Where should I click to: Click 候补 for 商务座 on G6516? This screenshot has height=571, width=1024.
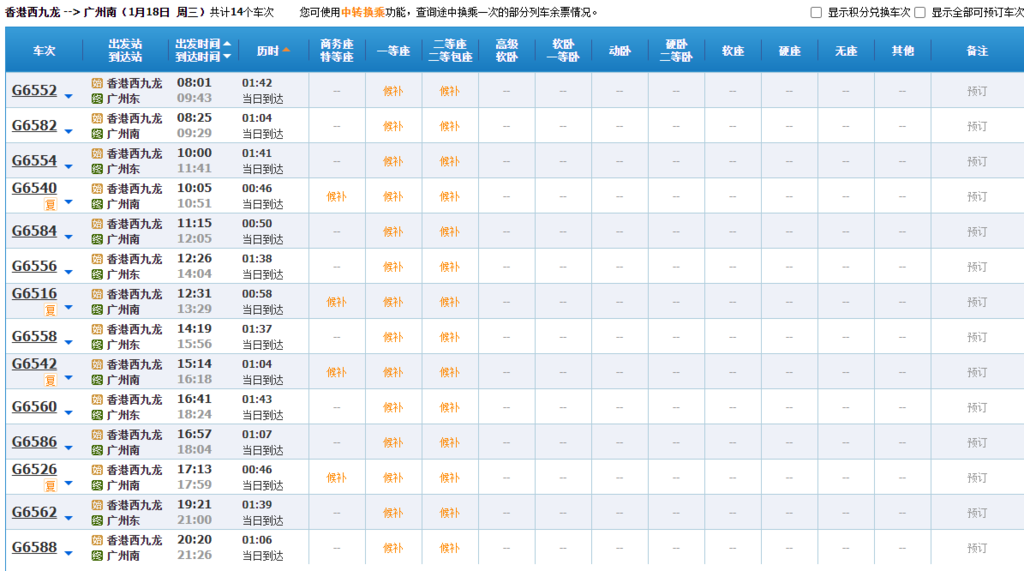pos(336,302)
